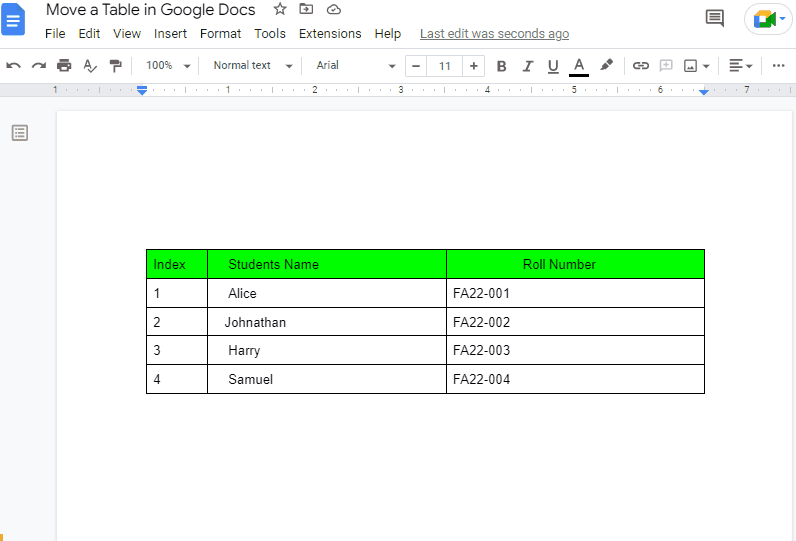Click the 'FA22-004' cell

[x=575, y=379]
